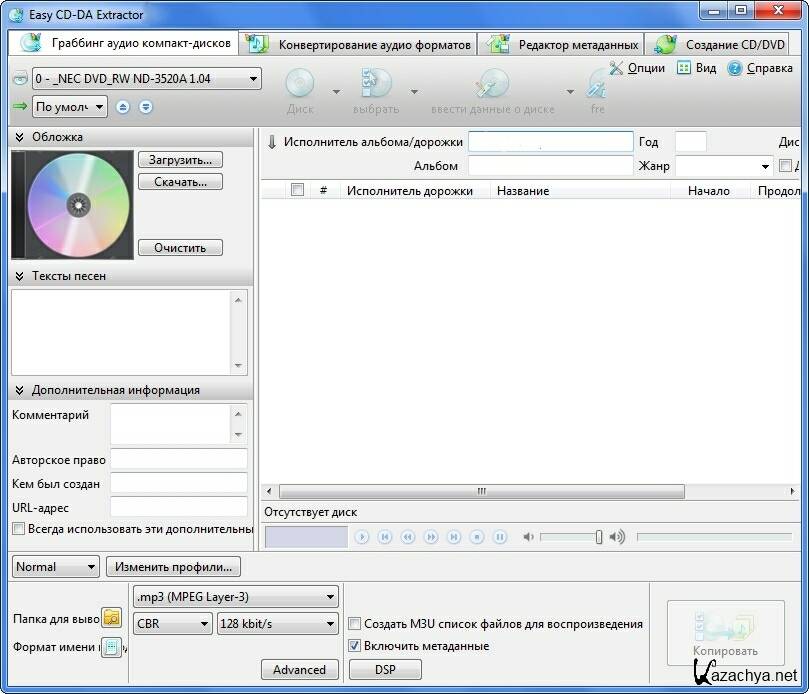Image resolution: width=809 pixels, height=694 pixels.
Task: Open the .mp3 (MPEG Layer-3) format dropdown
Action: click(x=236, y=598)
